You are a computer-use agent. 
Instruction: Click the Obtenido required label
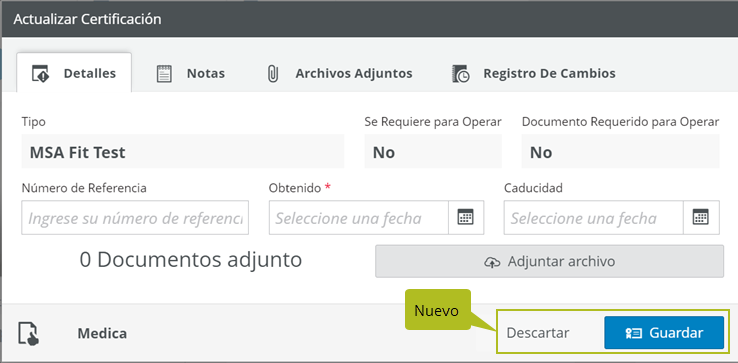pos(300,188)
